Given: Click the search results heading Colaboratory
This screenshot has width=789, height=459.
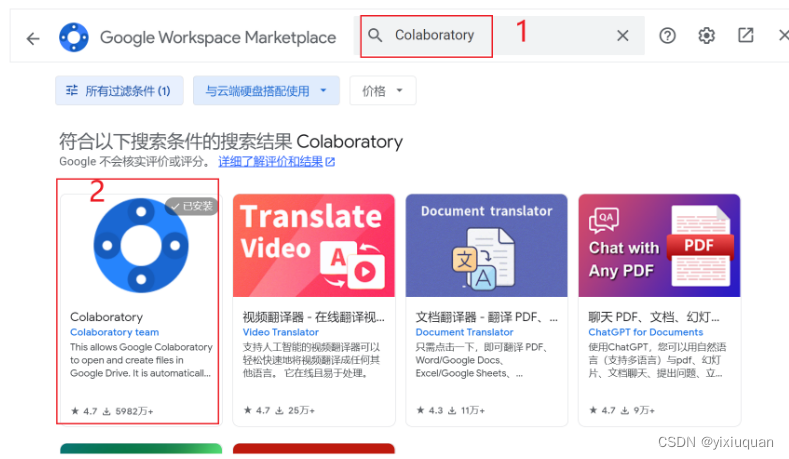Looking at the screenshot, I should tap(231, 141).
